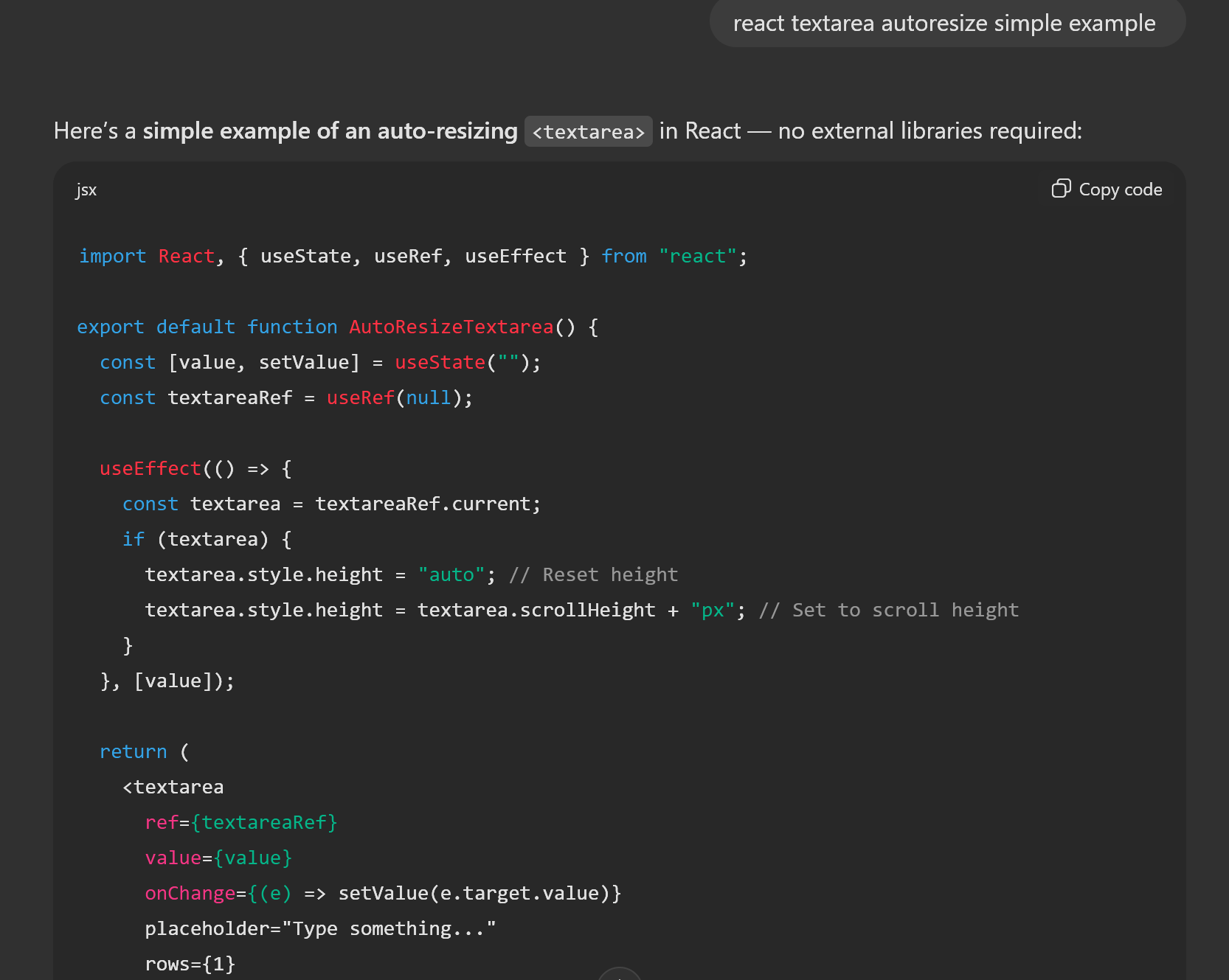Viewport: 1229px width, 980px height.
Task: Click the "auto" string value
Action: (x=451, y=574)
